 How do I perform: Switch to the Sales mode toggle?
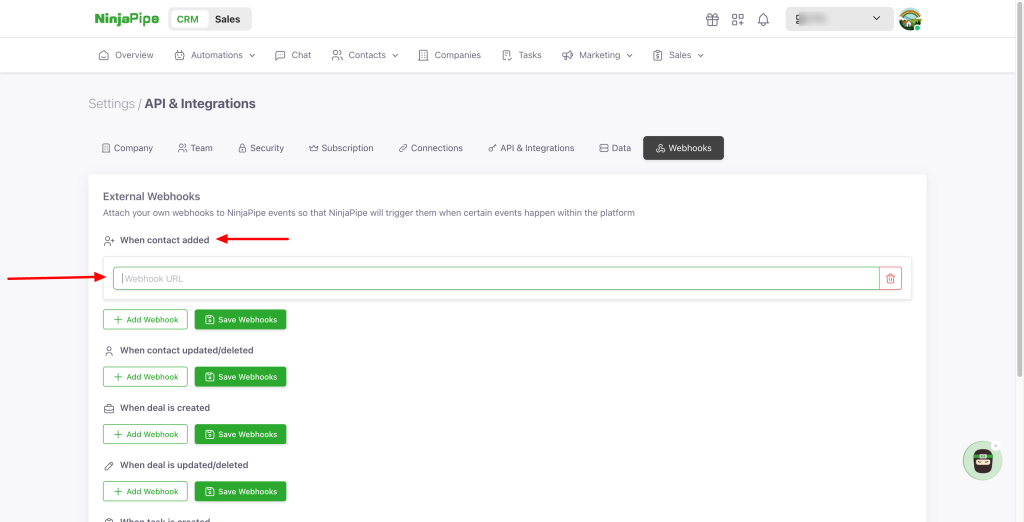click(x=228, y=19)
